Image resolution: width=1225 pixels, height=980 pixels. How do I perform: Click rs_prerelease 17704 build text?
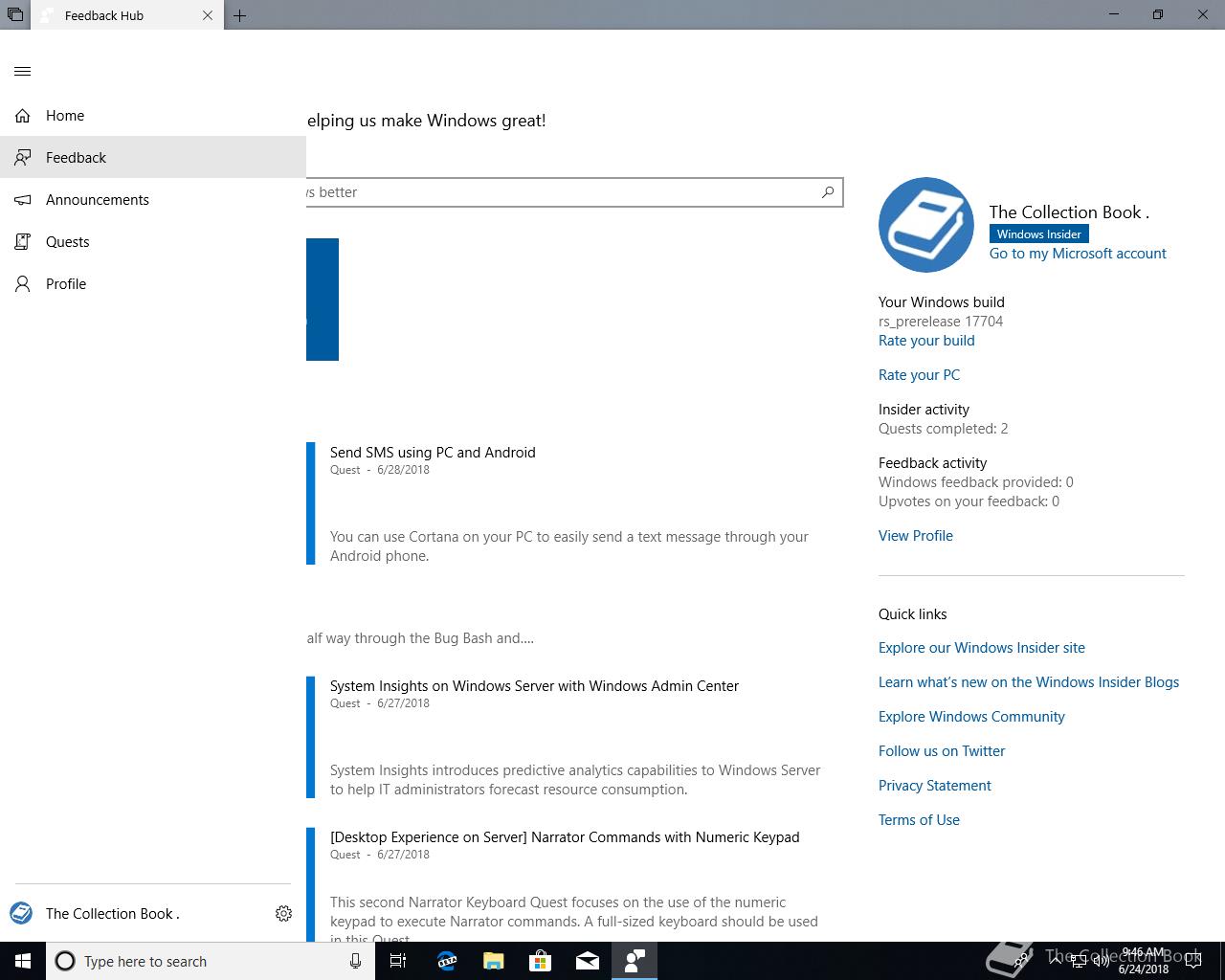pos(941,322)
